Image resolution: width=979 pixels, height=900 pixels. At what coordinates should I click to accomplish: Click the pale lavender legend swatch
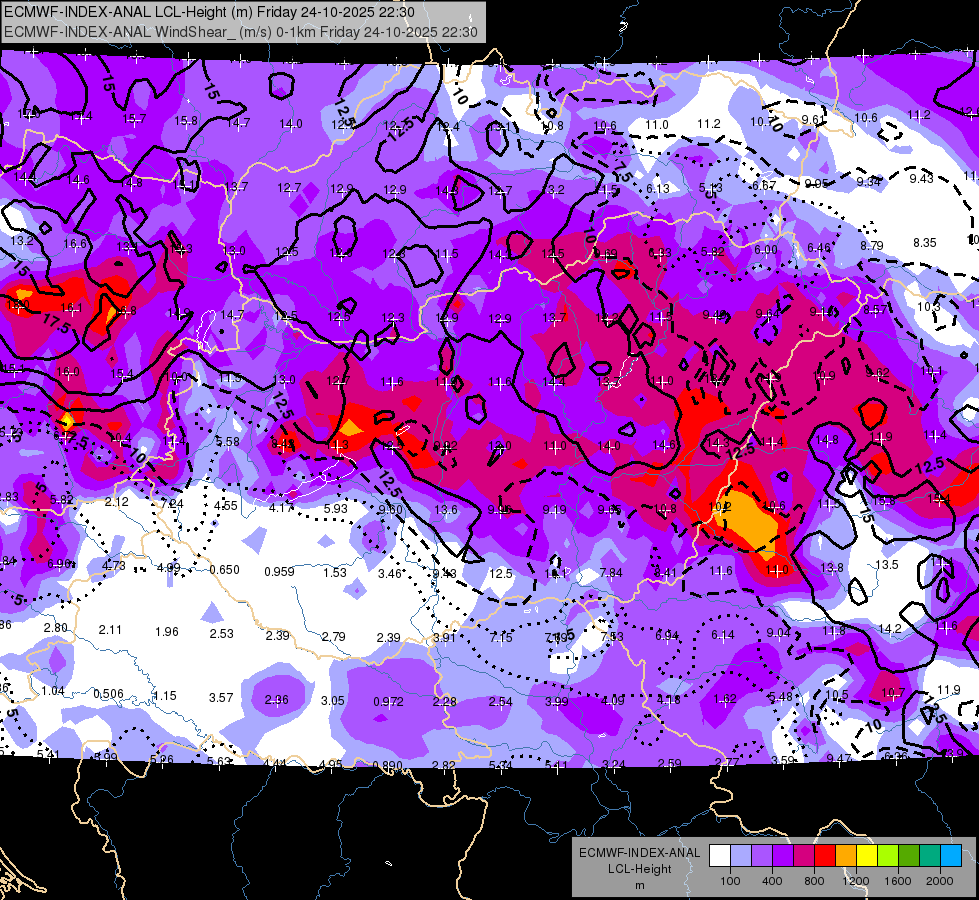coord(740,856)
